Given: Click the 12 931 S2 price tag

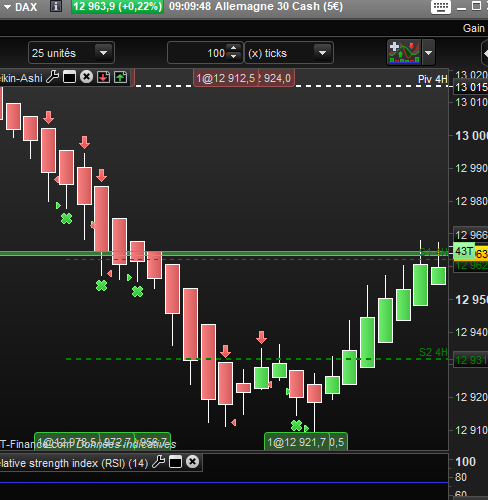Looking at the screenshot, I should 471,360.
